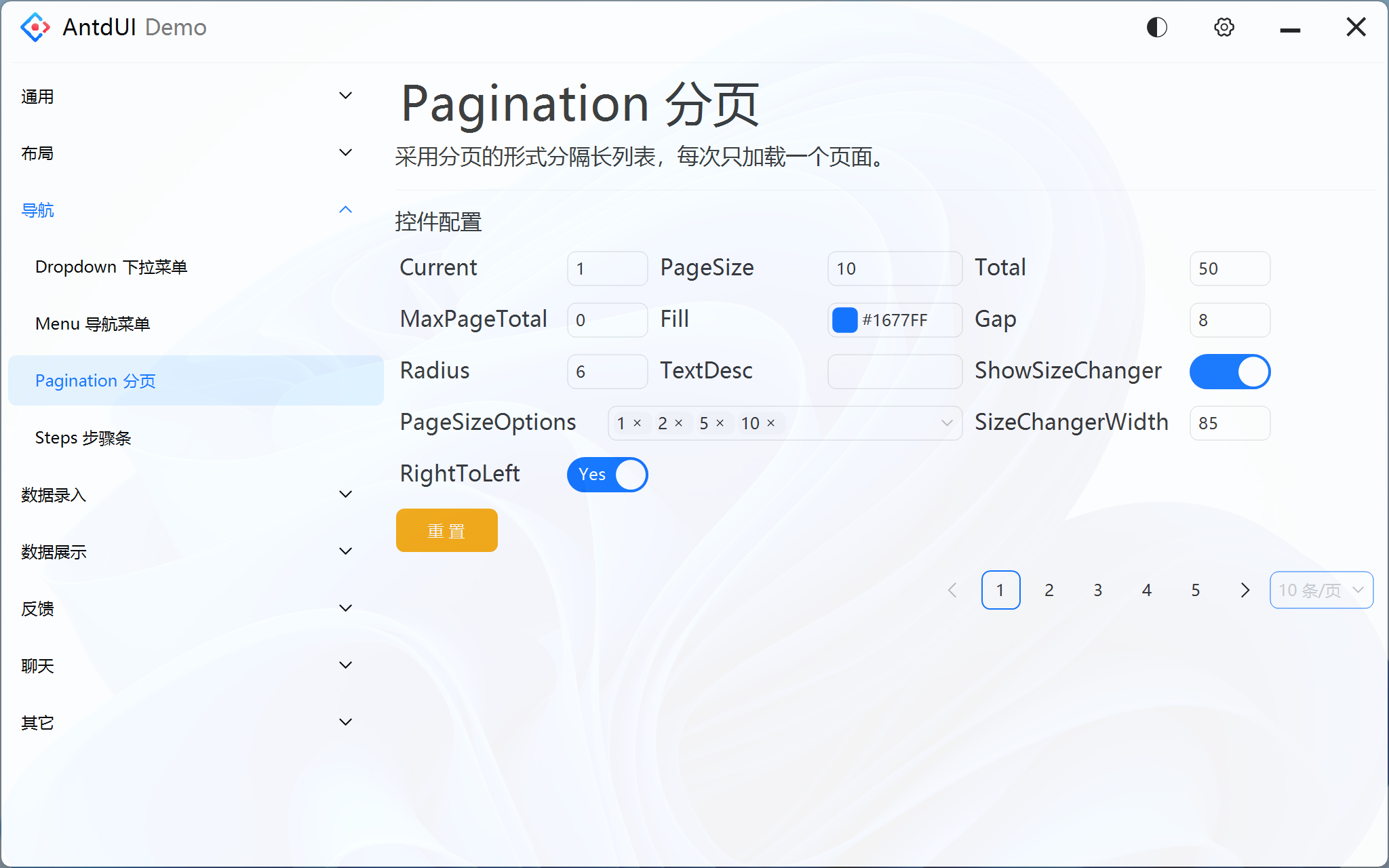Click the previous page arrow in pagination
Viewport: 1389px width, 868px height.
(952, 590)
